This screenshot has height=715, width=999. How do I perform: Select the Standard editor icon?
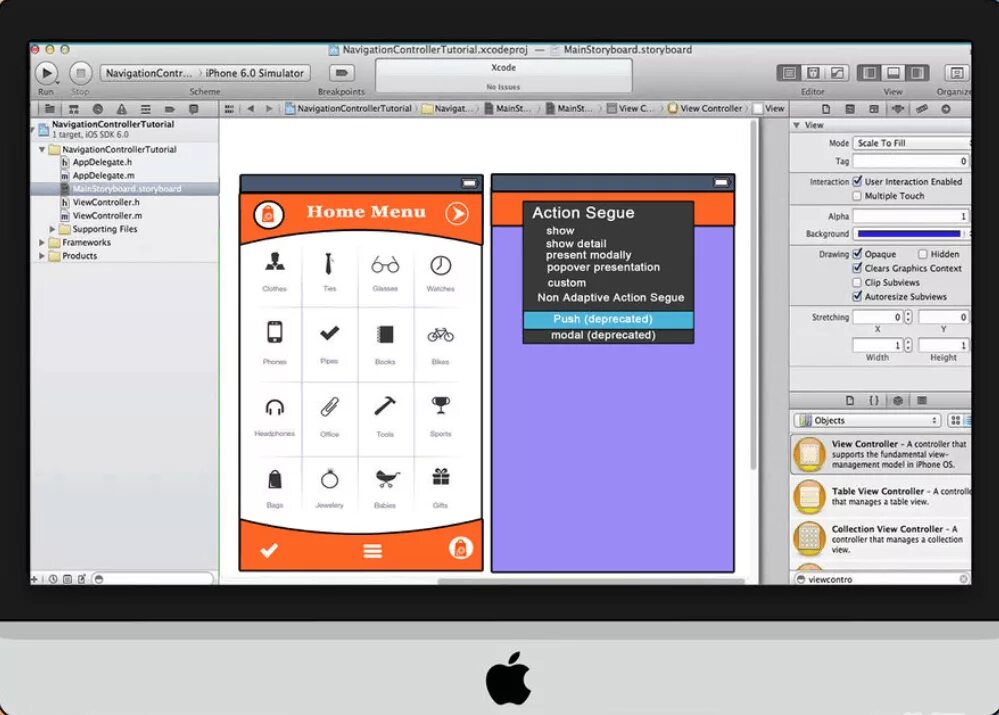[789, 73]
